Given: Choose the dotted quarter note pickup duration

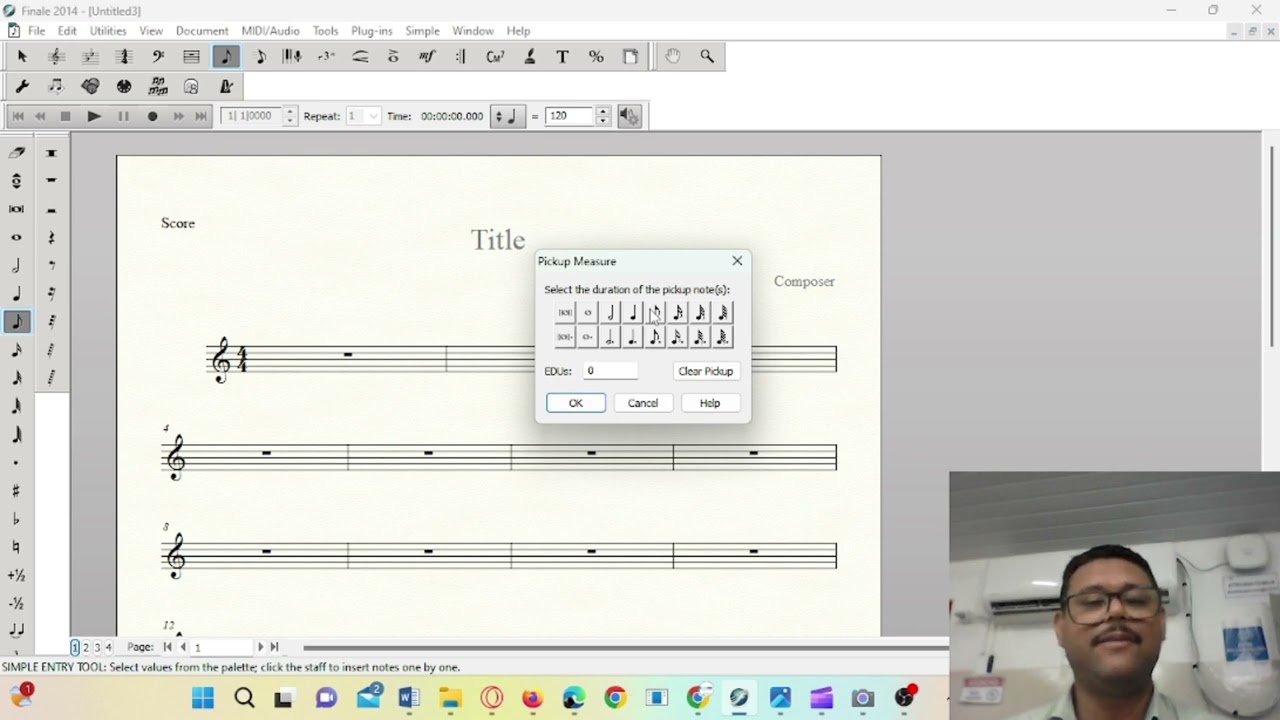Looking at the screenshot, I should 633,337.
